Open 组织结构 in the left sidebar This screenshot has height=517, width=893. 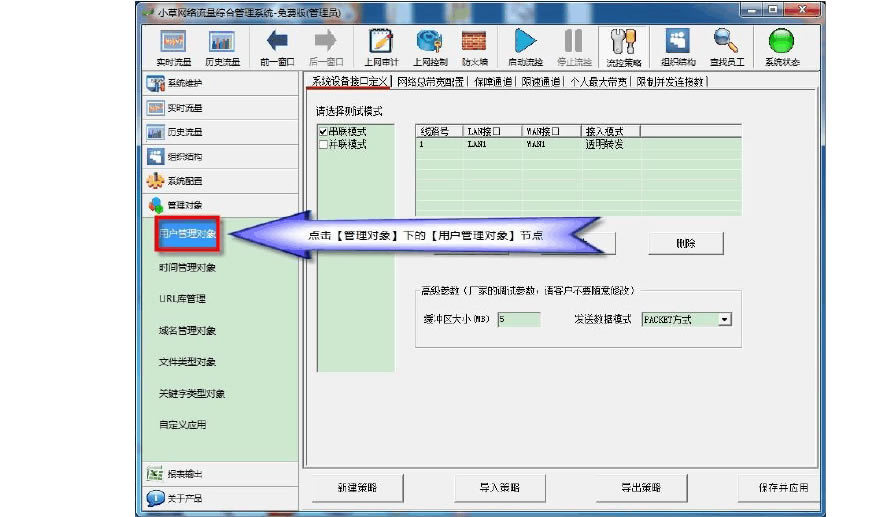[220, 157]
